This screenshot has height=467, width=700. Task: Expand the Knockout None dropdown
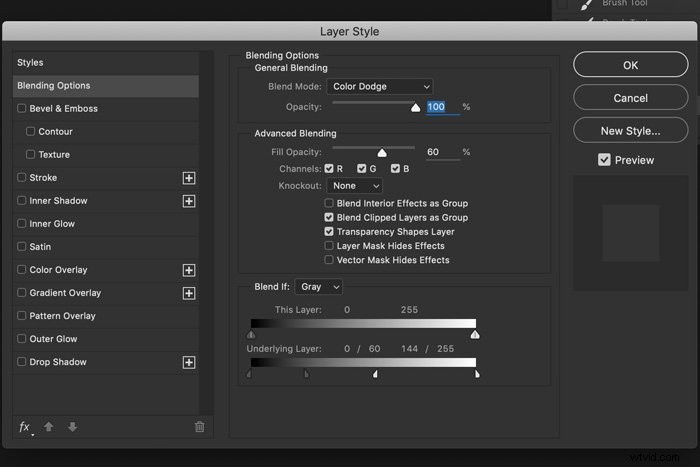355,186
